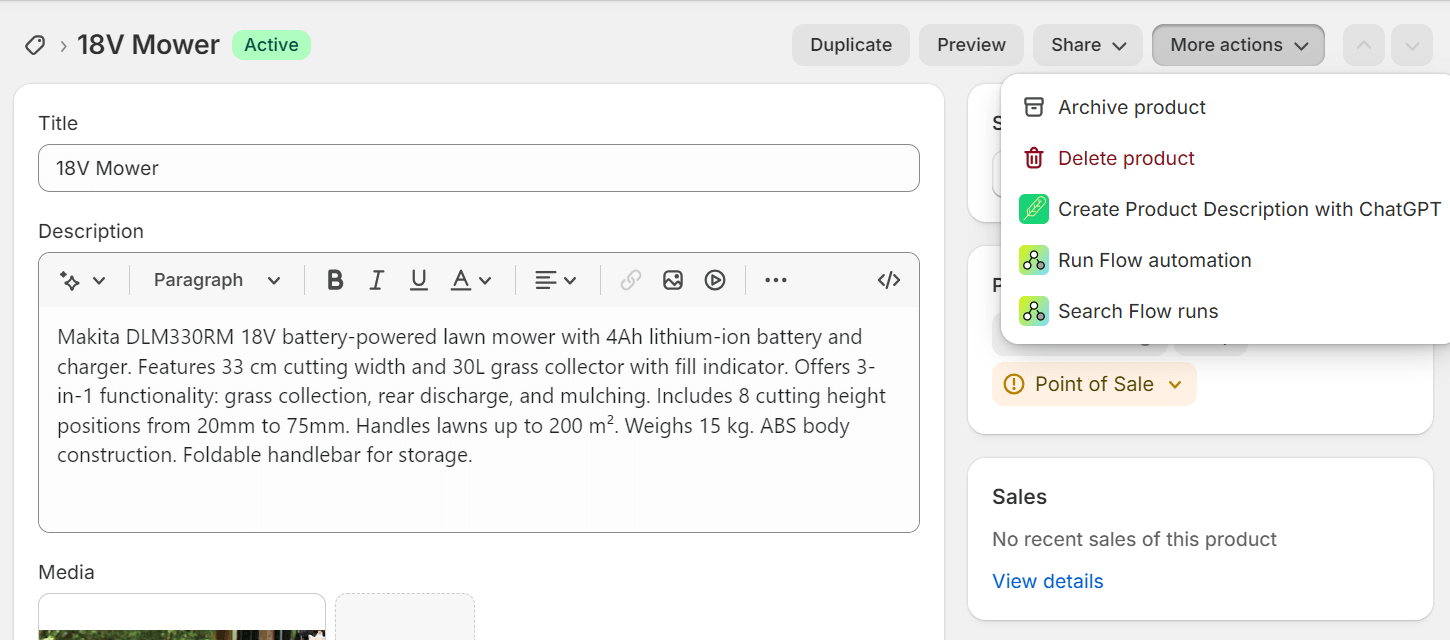The height and width of the screenshot is (640, 1450).
Task: Expand the Point of Sale warning dropdown
Action: click(1093, 383)
